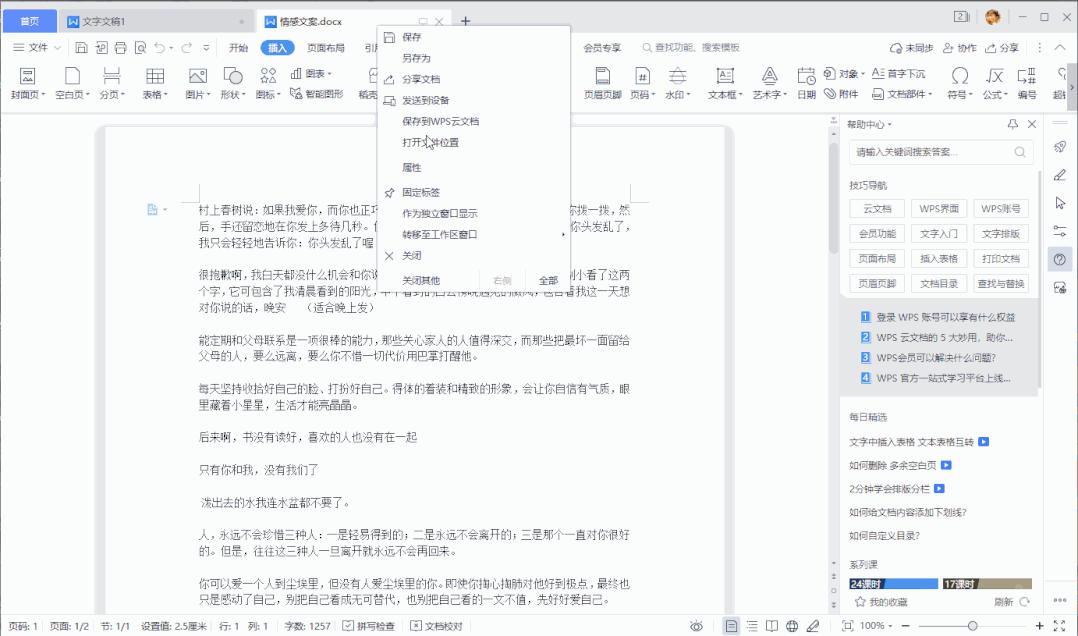Open the 页眉页脚 header-footer tool

602,85
